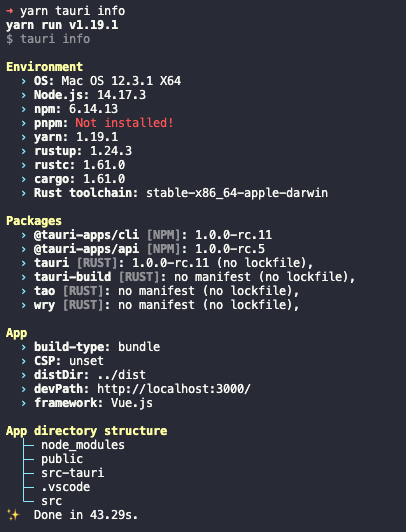This screenshot has width=406, height=532.
Task: Click the chevron before devPath line
Action: [x=23, y=389]
